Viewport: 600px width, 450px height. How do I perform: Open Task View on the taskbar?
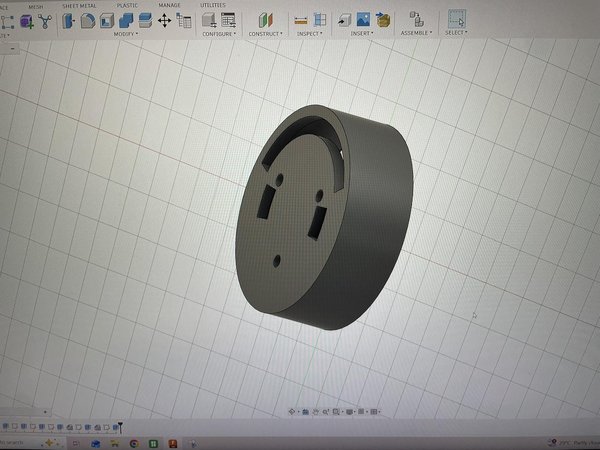coord(76,443)
